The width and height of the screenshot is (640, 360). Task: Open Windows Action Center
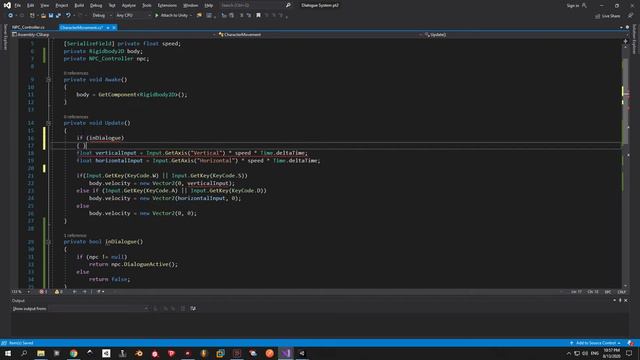point(629,353)
